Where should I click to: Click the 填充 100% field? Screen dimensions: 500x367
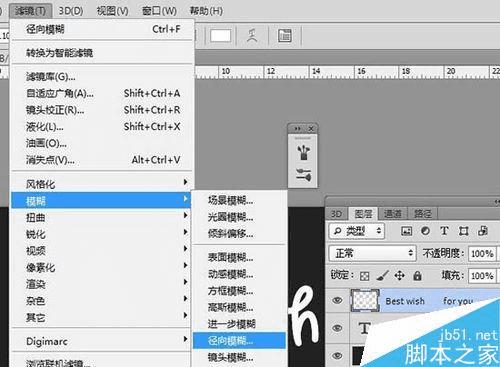482,276
